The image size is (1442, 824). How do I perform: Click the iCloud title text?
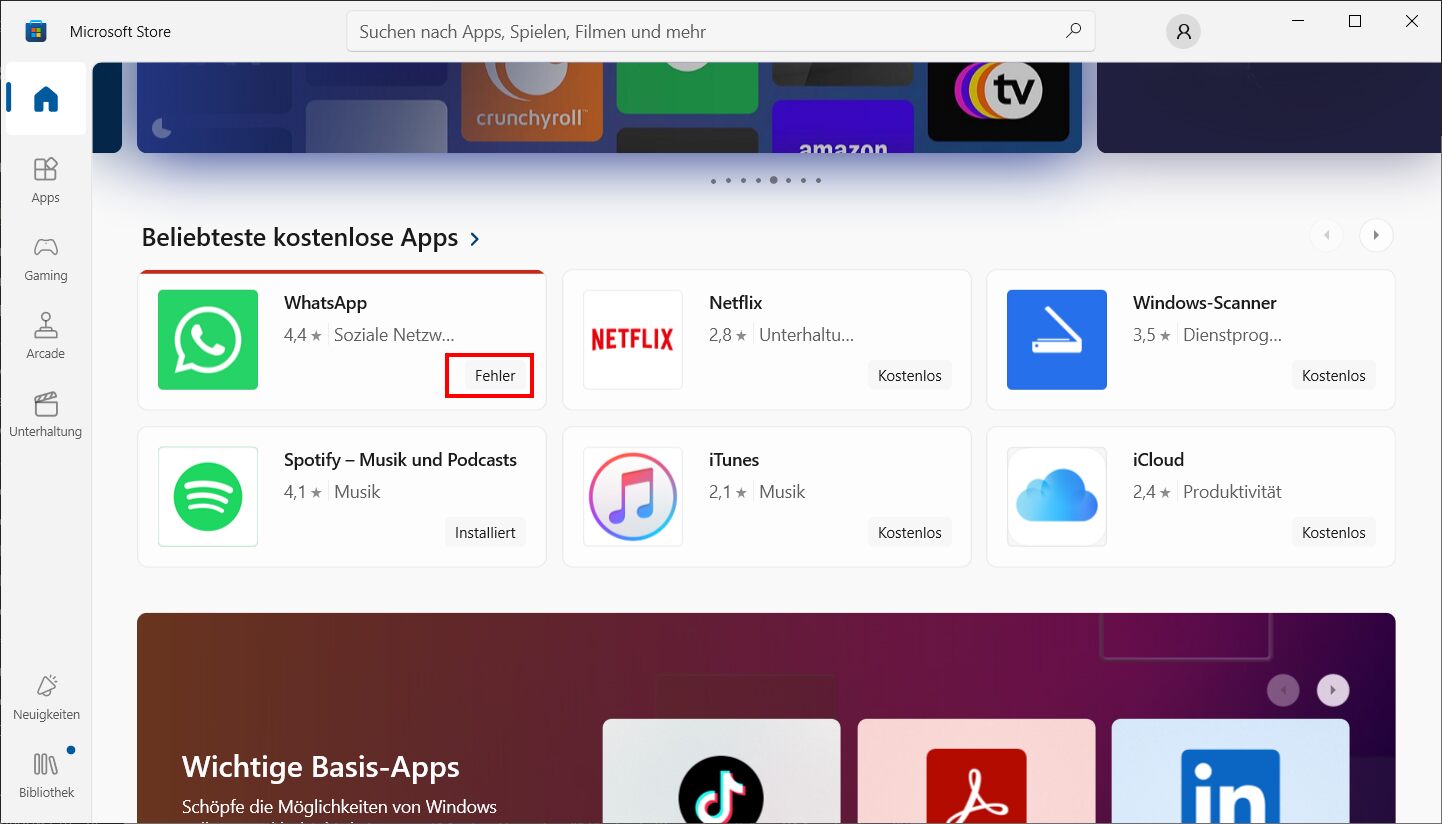1158,460
